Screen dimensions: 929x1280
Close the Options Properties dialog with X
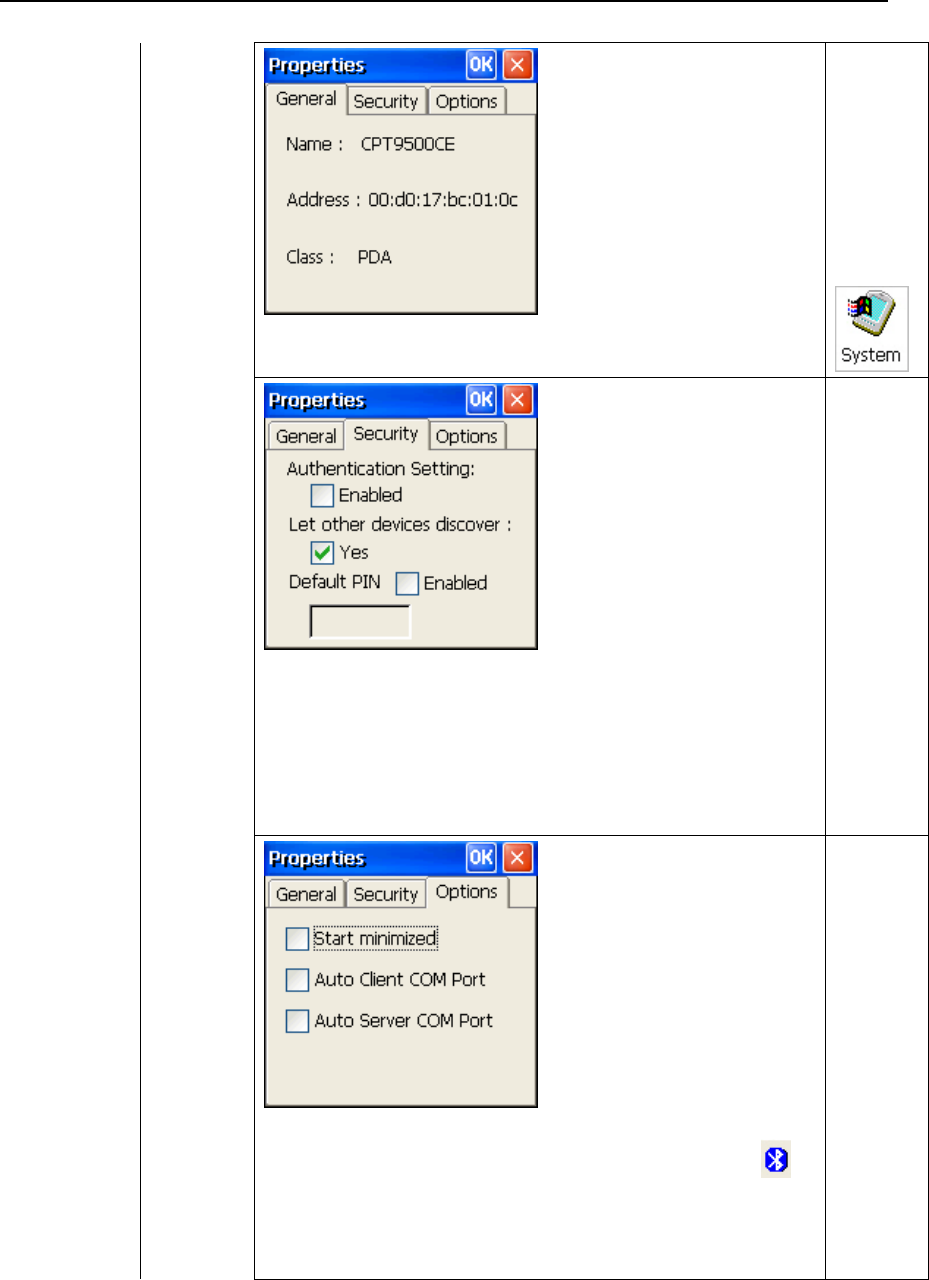tap(517, 858)
